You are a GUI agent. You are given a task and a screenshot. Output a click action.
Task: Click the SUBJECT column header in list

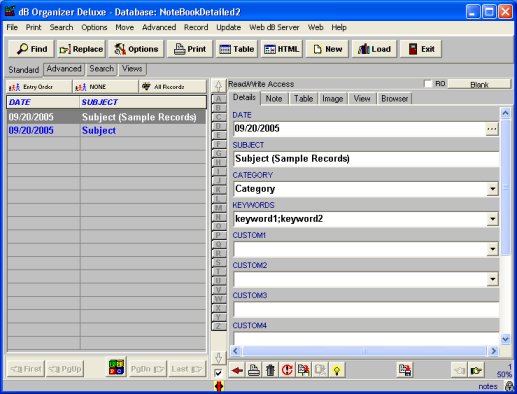tap(143, 102)
